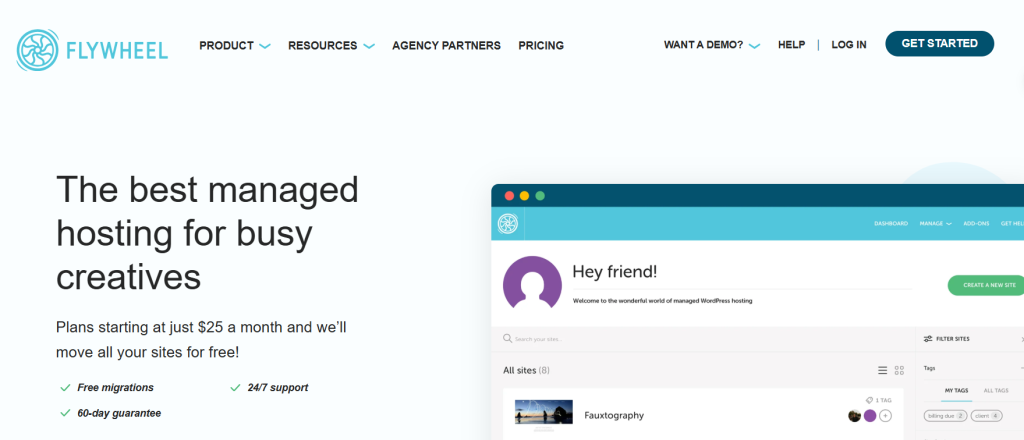Select Dashboard in the preview nav bar
The image size is (1024, 440).
[x=891, y=224]
